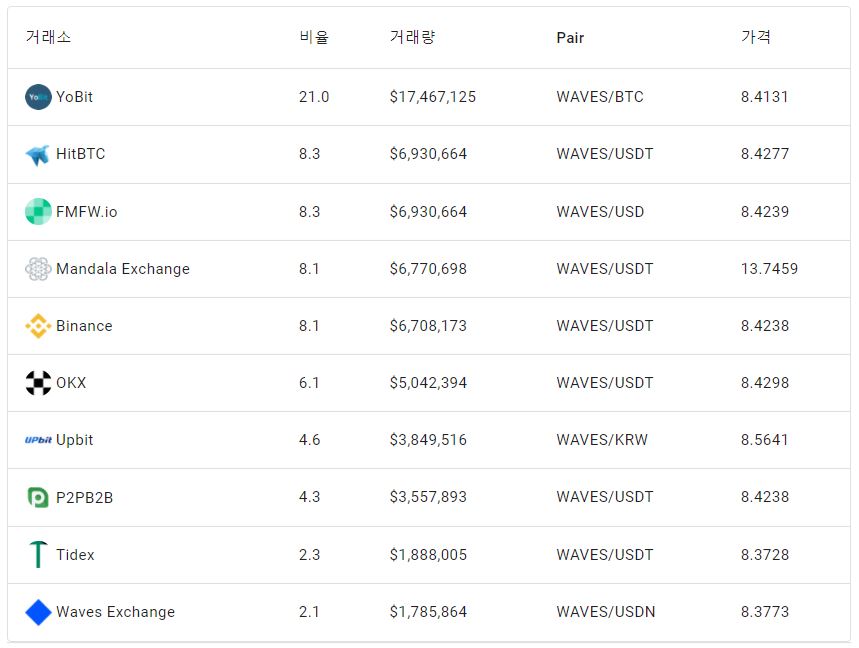Select the WAVES/BTC pair for YoBit
Viewport: 859px width, 648px height.
click(600, 97)
